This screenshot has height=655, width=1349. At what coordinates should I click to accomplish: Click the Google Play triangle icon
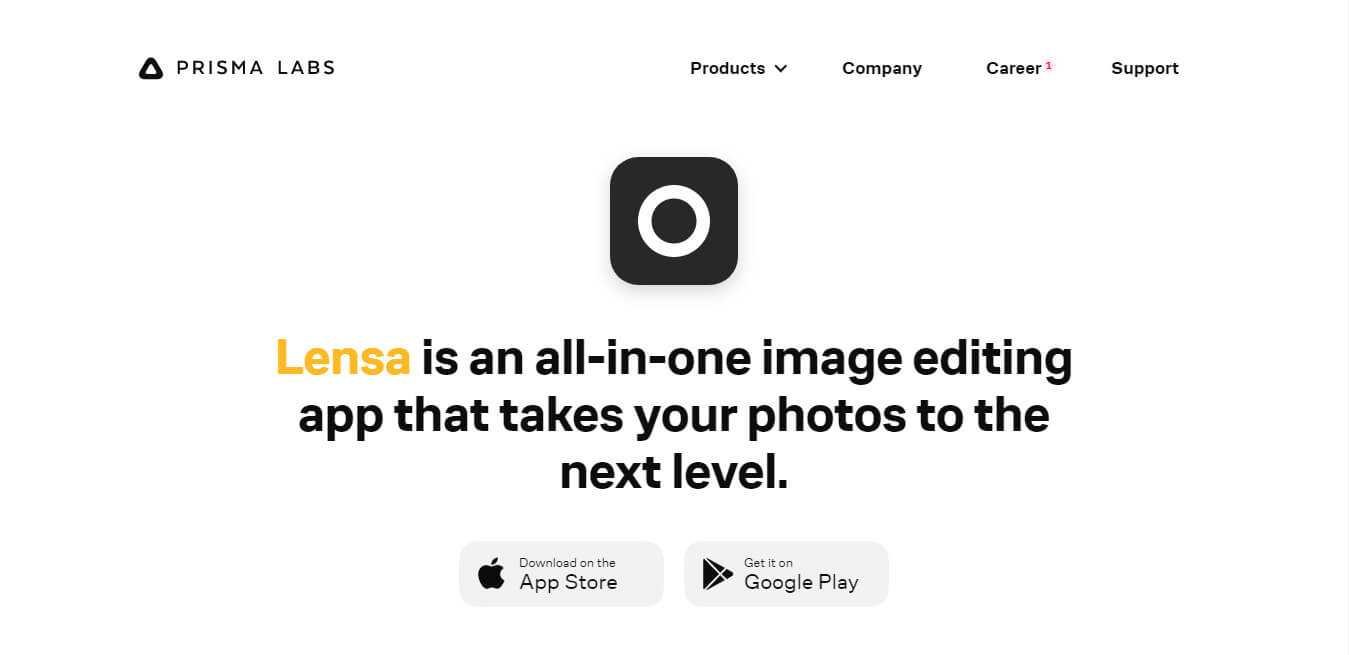click(x=717, y=574)
